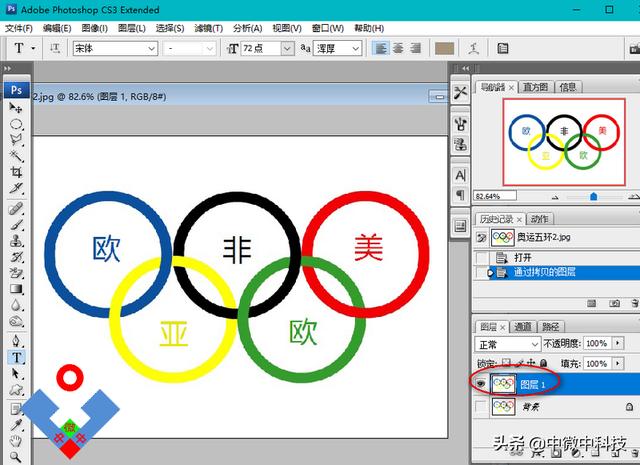The width and height of the screenshot is (640, 465).
Task: Toggle lock all in Layers panel
Action: click(543, 363)
